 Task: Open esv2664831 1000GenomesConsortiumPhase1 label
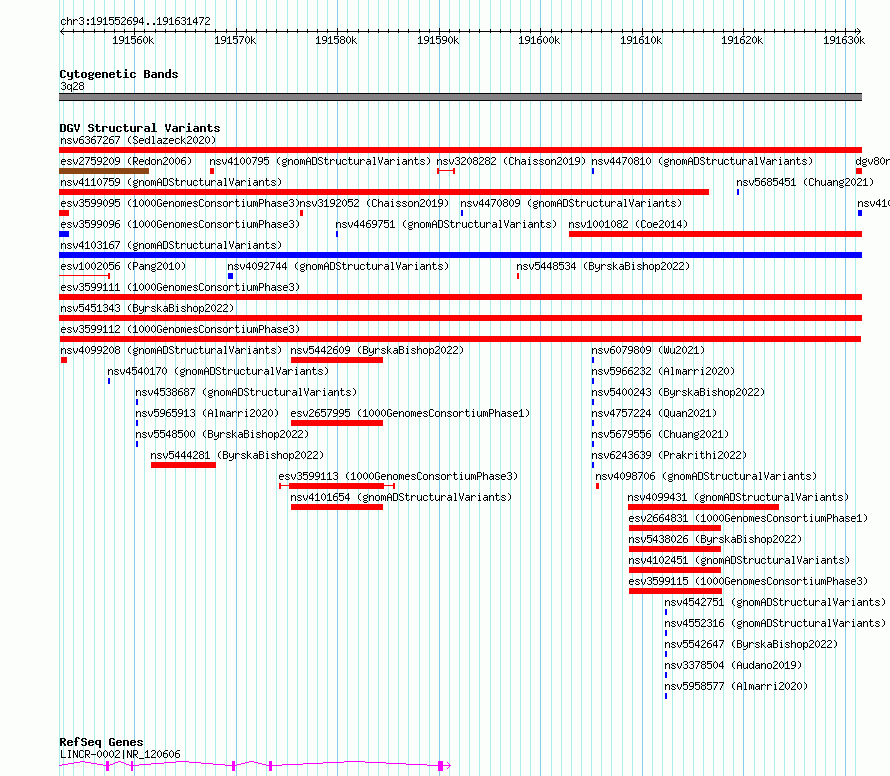tap(748, 518)
